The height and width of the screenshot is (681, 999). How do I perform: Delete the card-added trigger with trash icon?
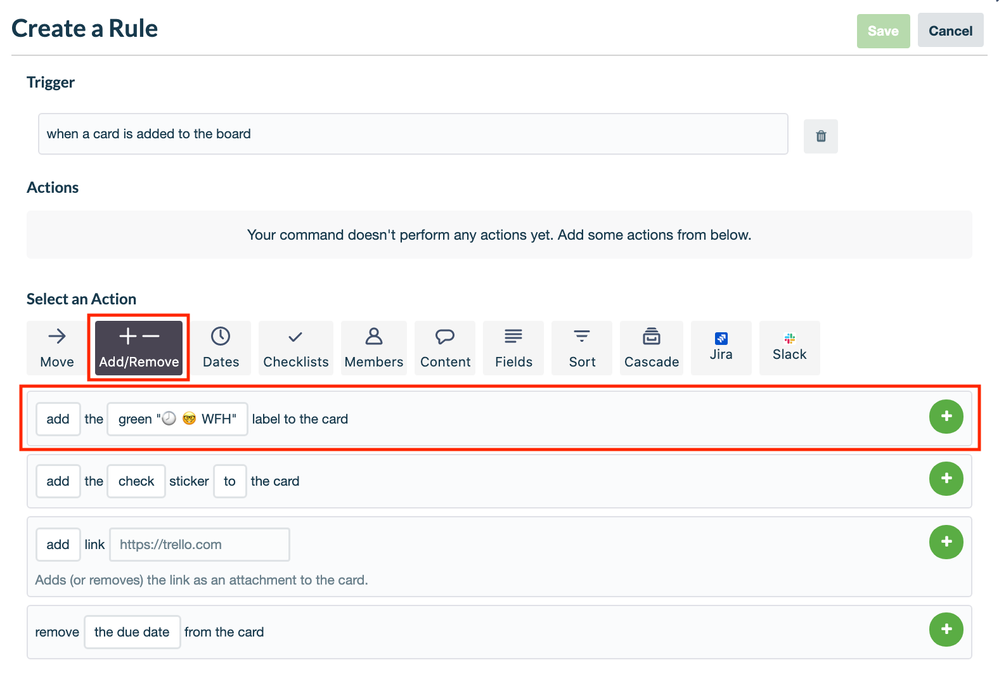click(x=820, y=135)
